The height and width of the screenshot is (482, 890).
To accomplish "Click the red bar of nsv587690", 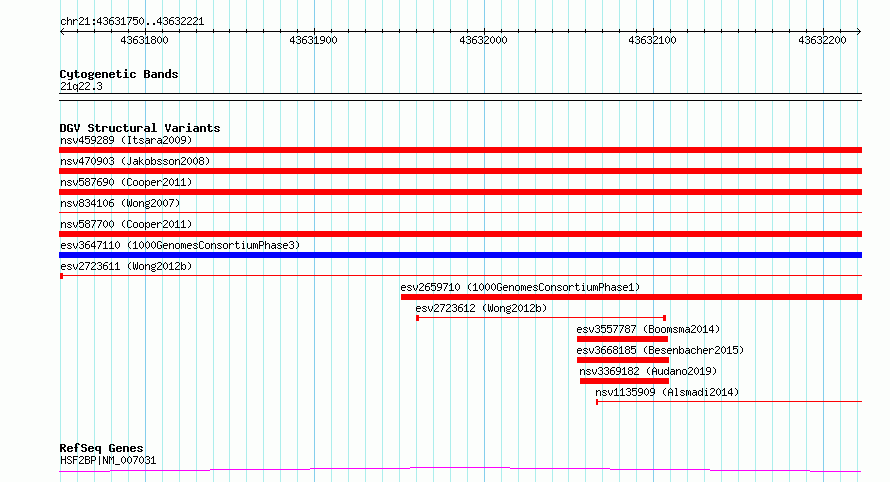I will pyautogui.click(x=460, y=192).
